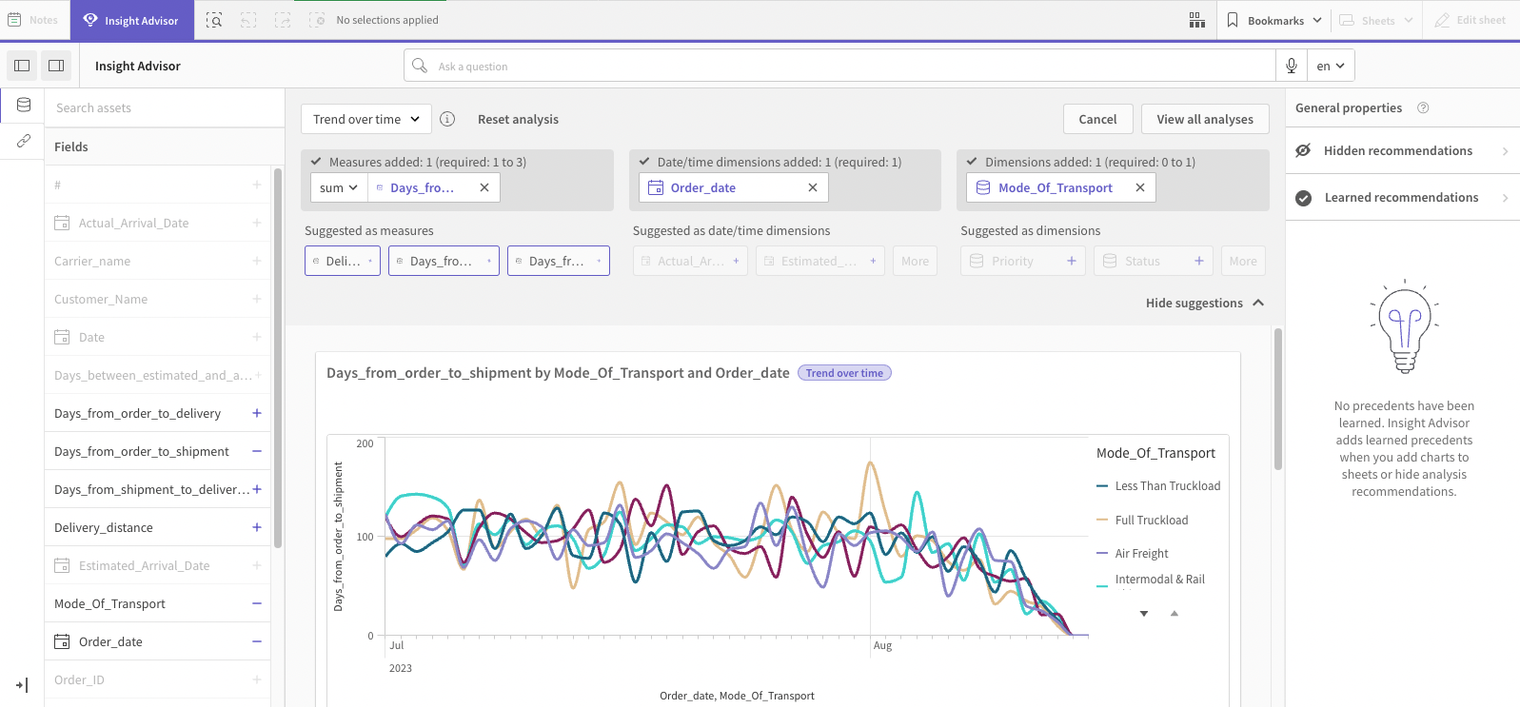
Task: Select the Days_from_order_to_delivery field name
Action: pos(138,413)
